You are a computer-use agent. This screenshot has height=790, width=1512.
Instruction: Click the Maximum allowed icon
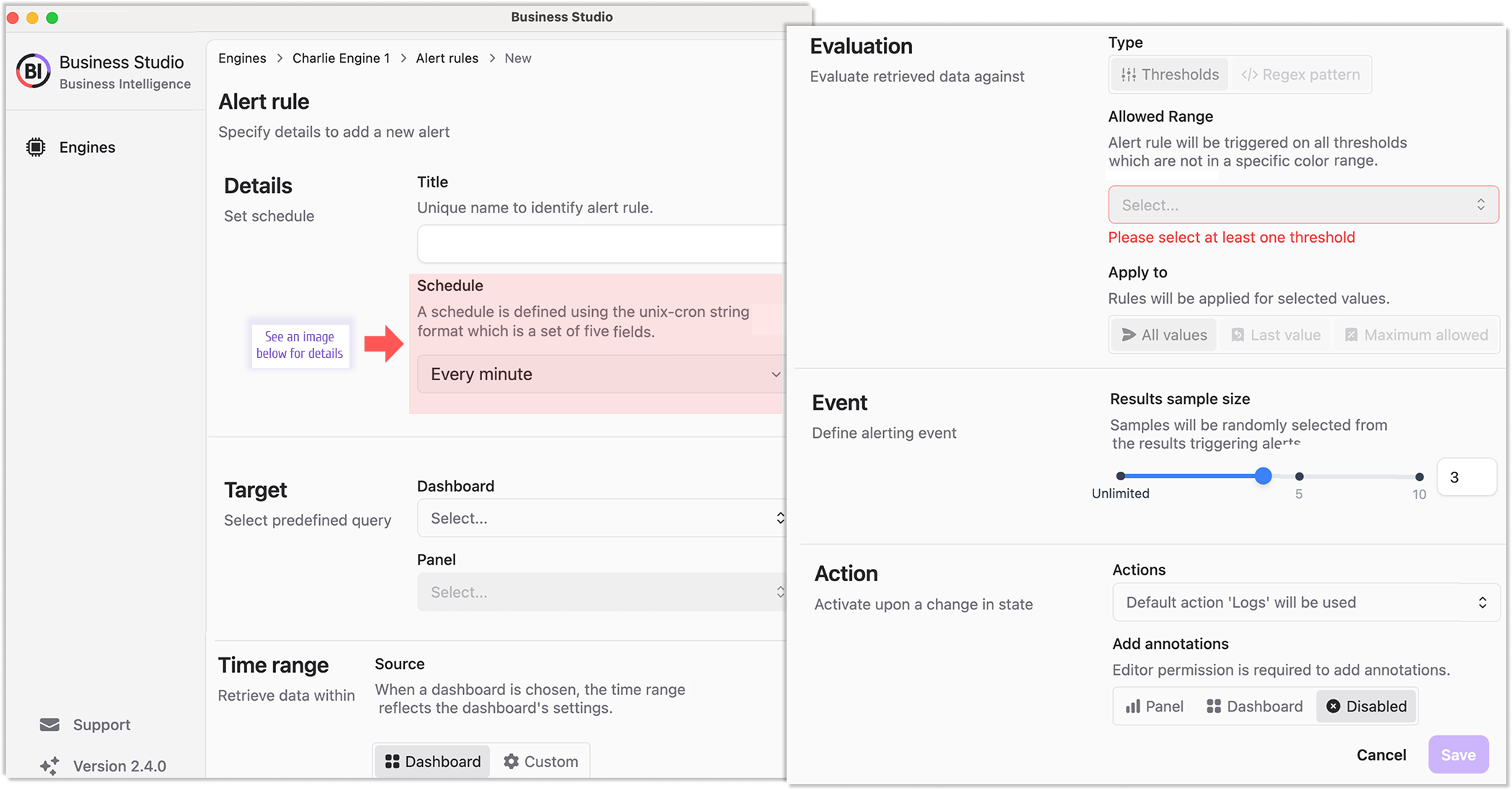coord(1351,335)
